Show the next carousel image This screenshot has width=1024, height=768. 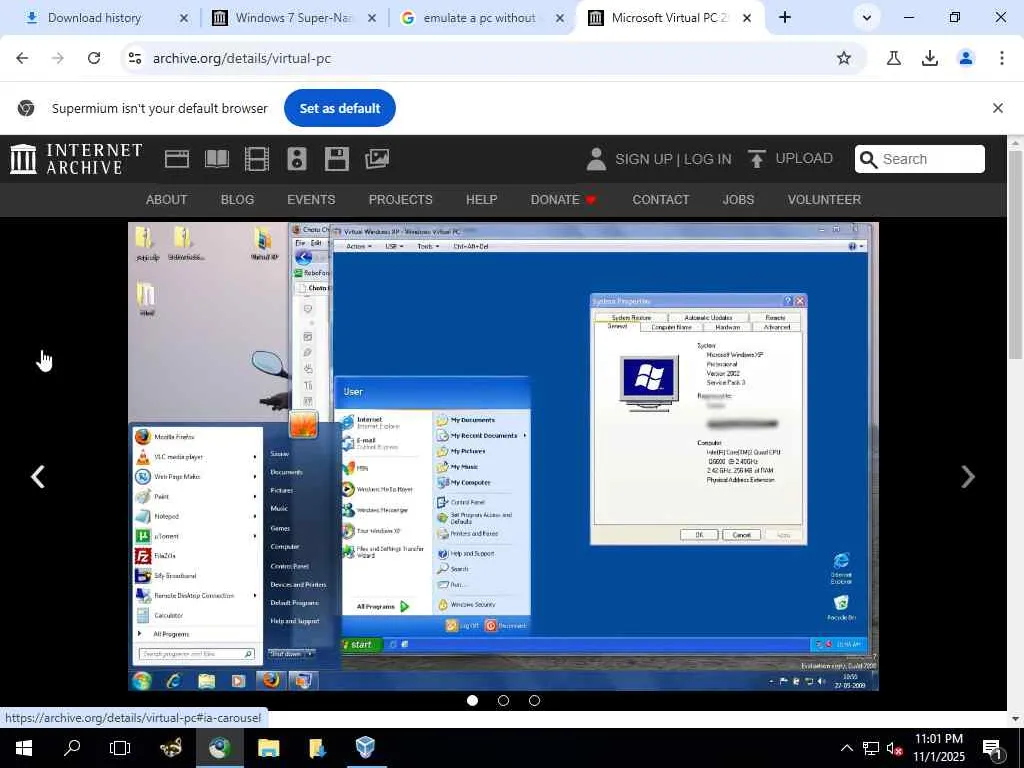pos(968,477)
